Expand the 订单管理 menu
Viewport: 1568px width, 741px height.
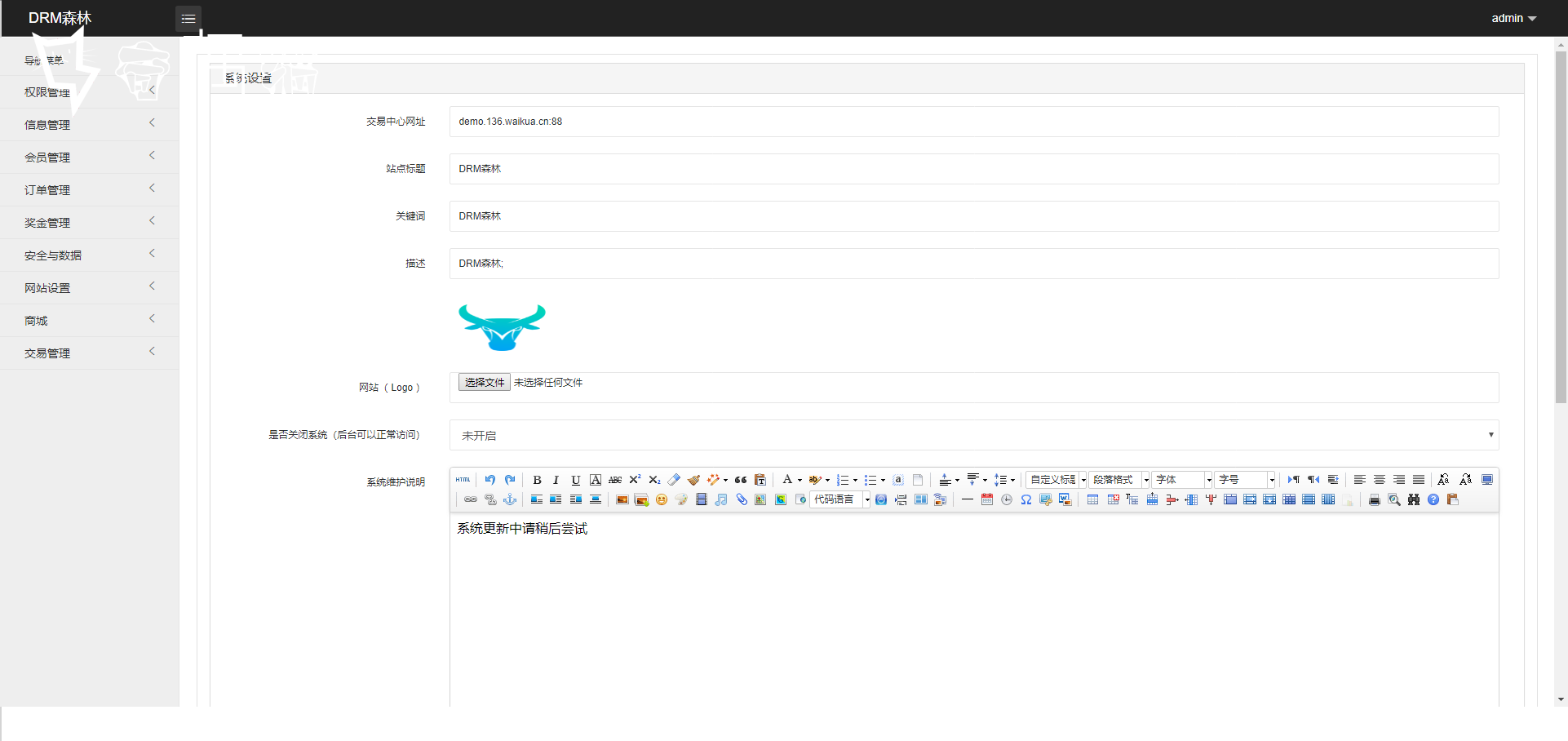click(89, 189)
